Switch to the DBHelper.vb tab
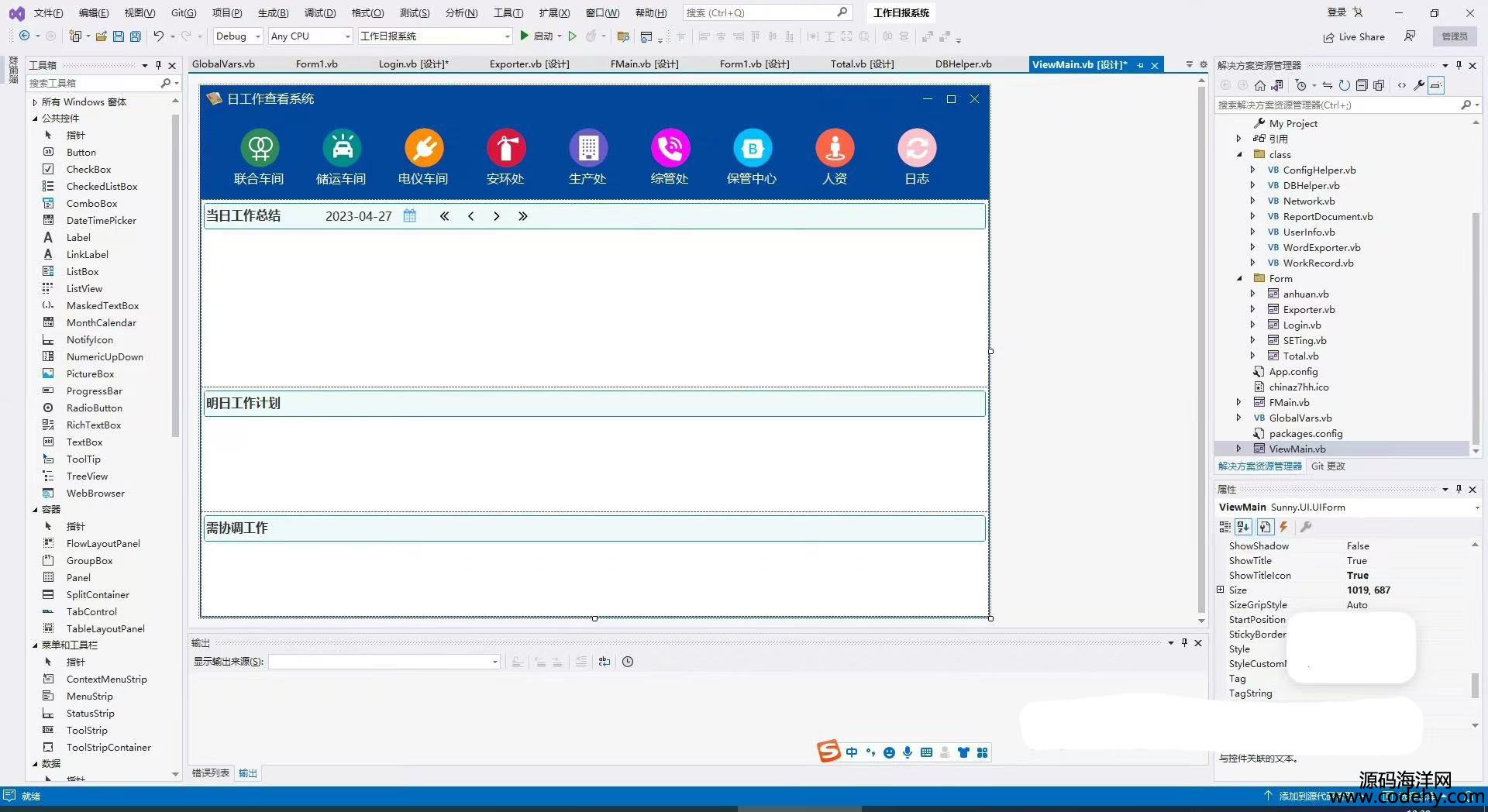1488x812 pixels. click(x=963, y=64)
